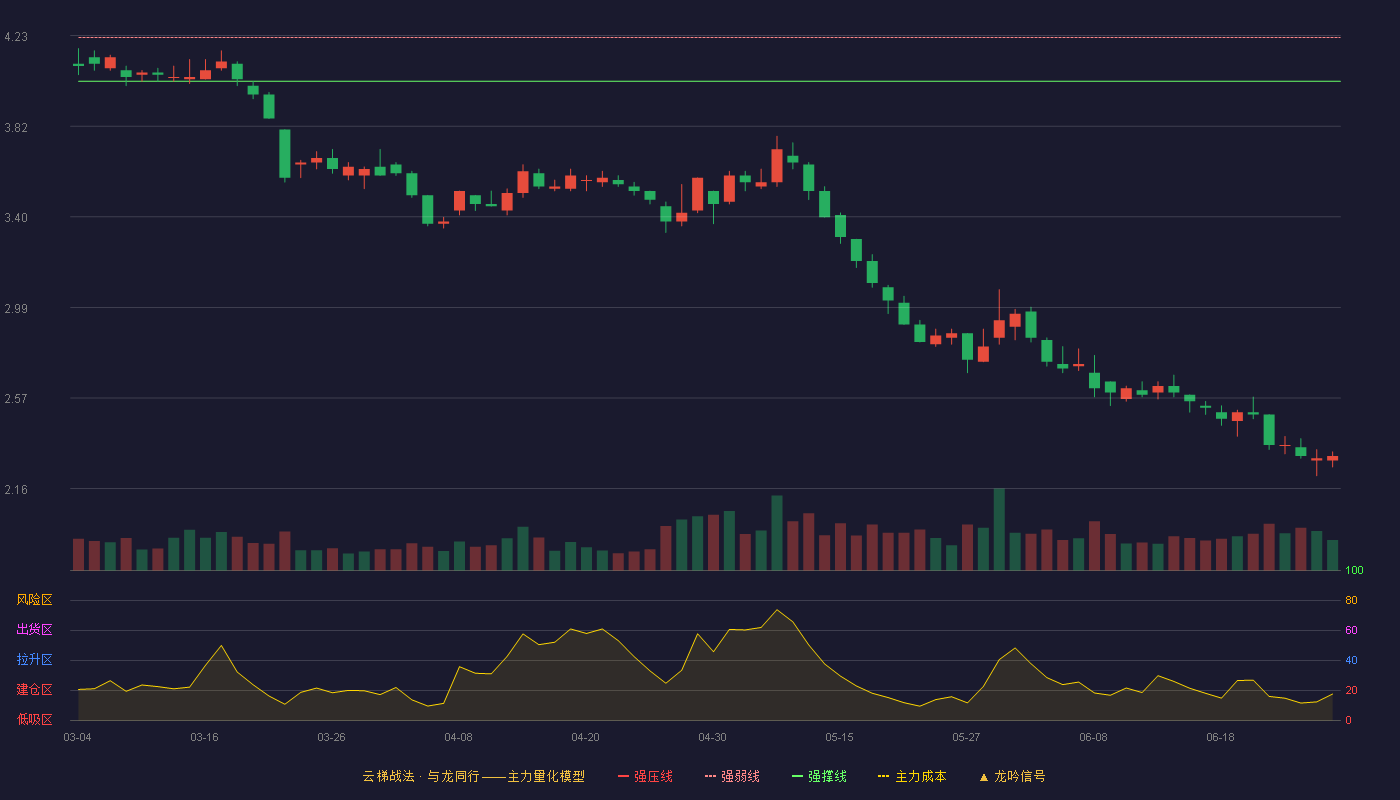Click the 3.82 price axis label
Screen dimensions: 1400x800
16,128
